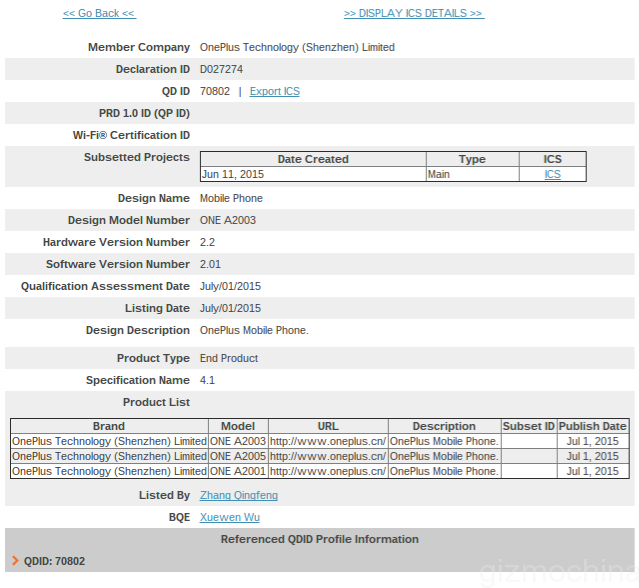Viewport: 639px width, 588px height.
Task: Open the Xuewen Wu BQE link
Action: tap(230, 517)
